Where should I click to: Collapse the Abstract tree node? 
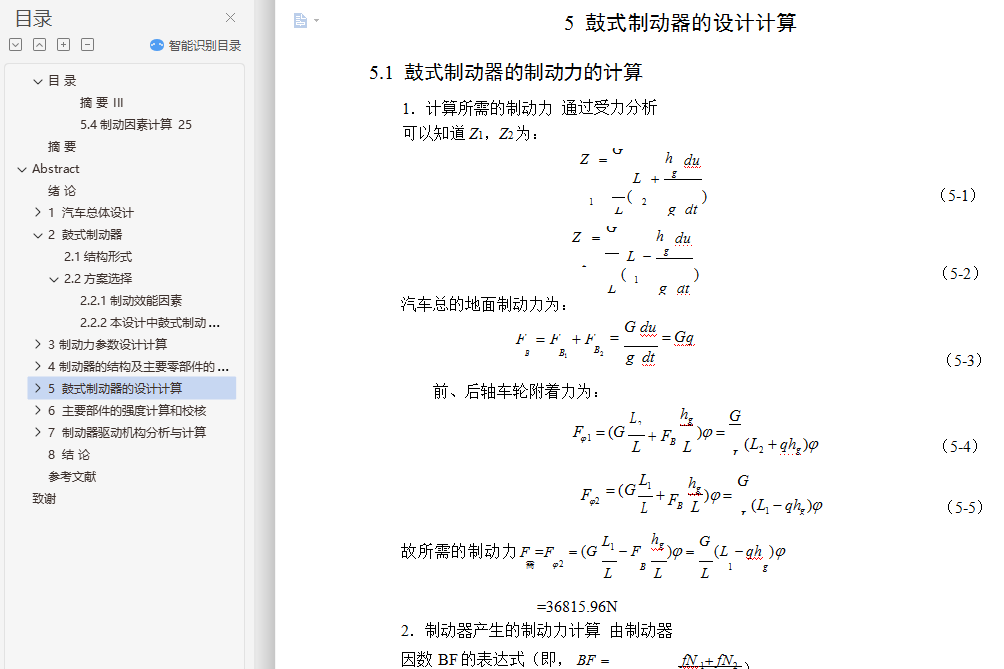pyautogui.click(x=22, y=170)
